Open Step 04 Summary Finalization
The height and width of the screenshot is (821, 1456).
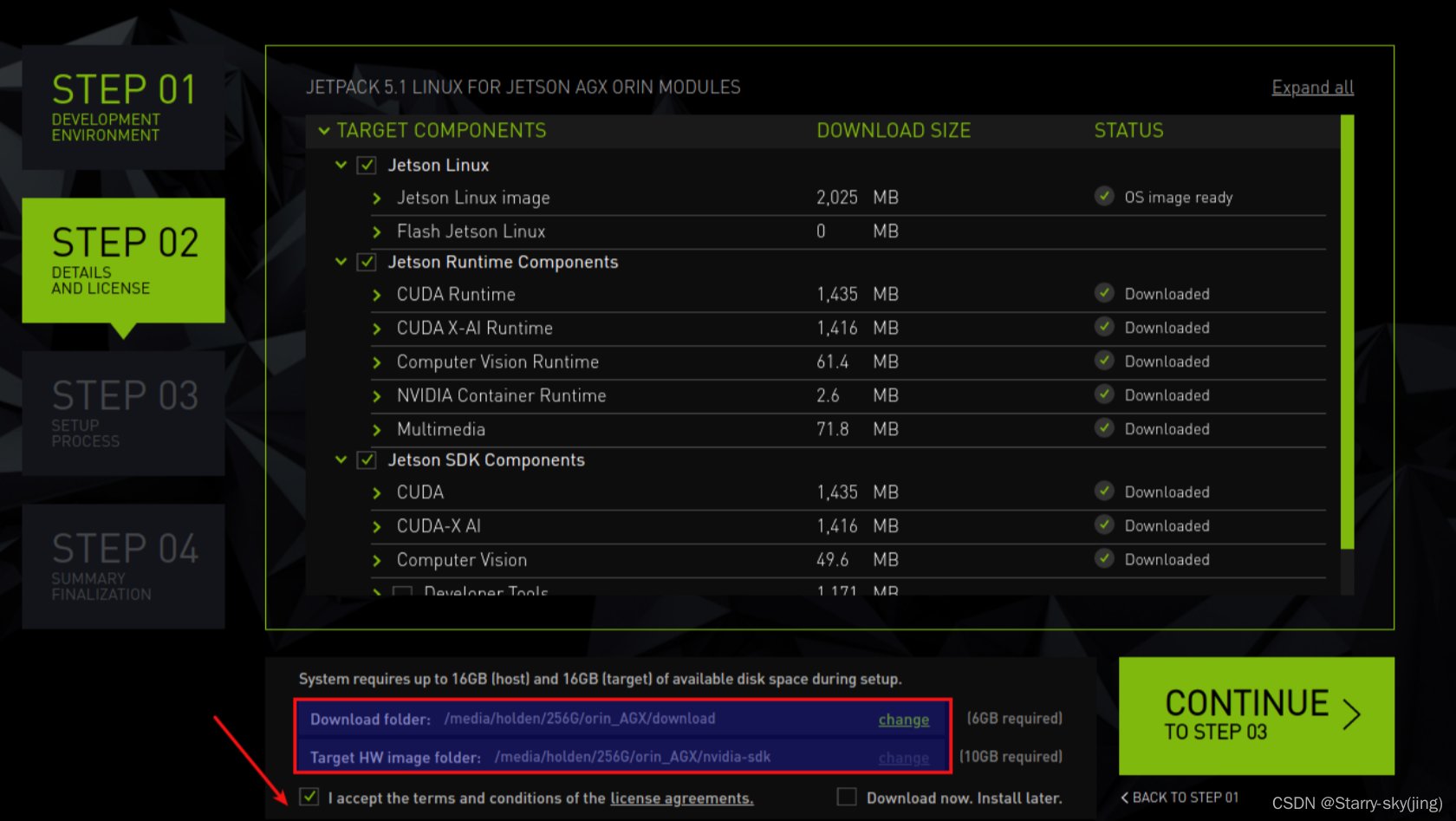123,566
